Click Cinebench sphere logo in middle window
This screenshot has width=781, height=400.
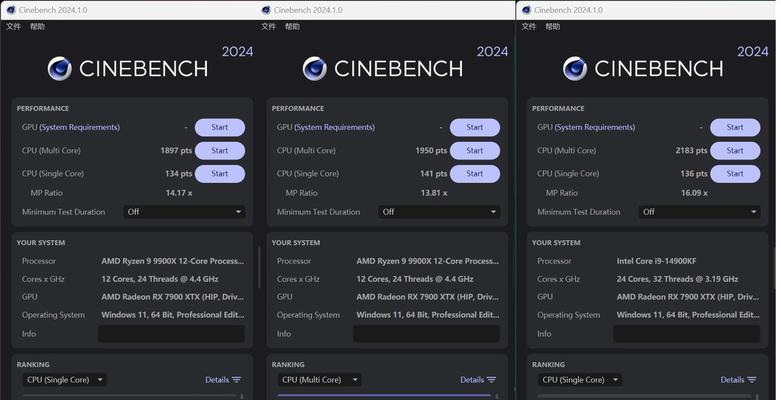coord(315,69)
